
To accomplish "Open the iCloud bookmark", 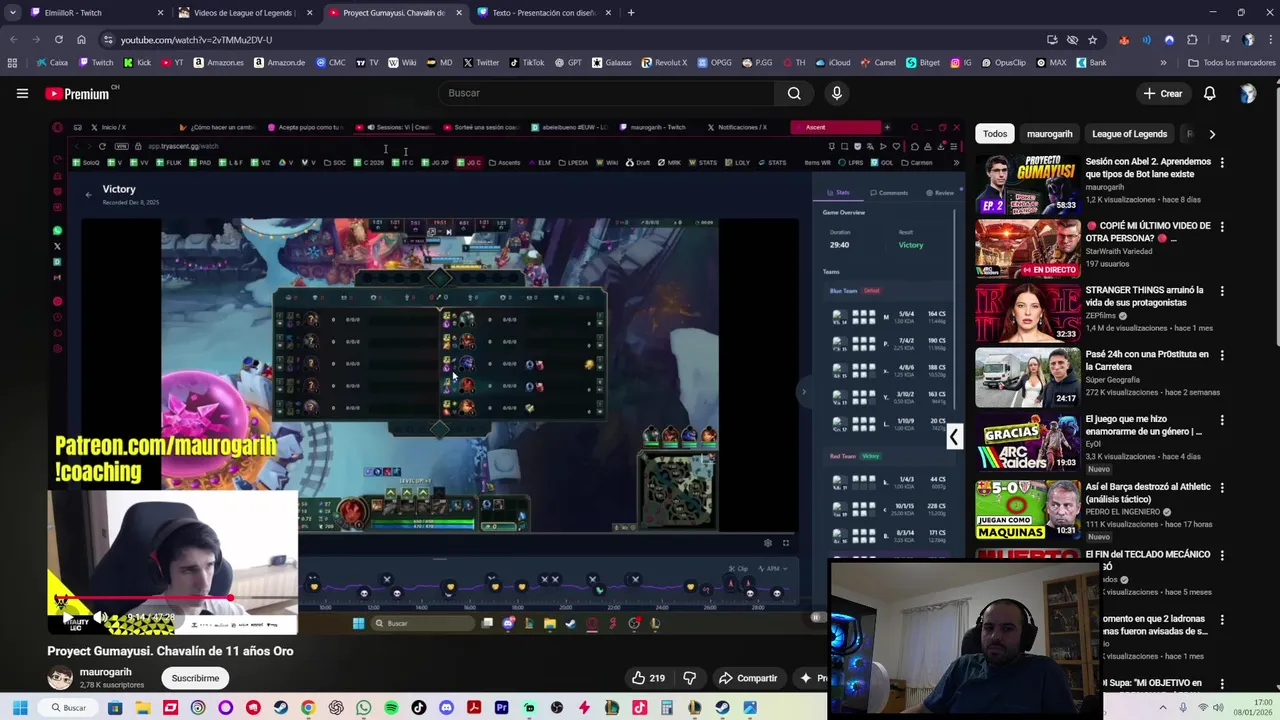I will pyautogui.click(x=833, y=62).
